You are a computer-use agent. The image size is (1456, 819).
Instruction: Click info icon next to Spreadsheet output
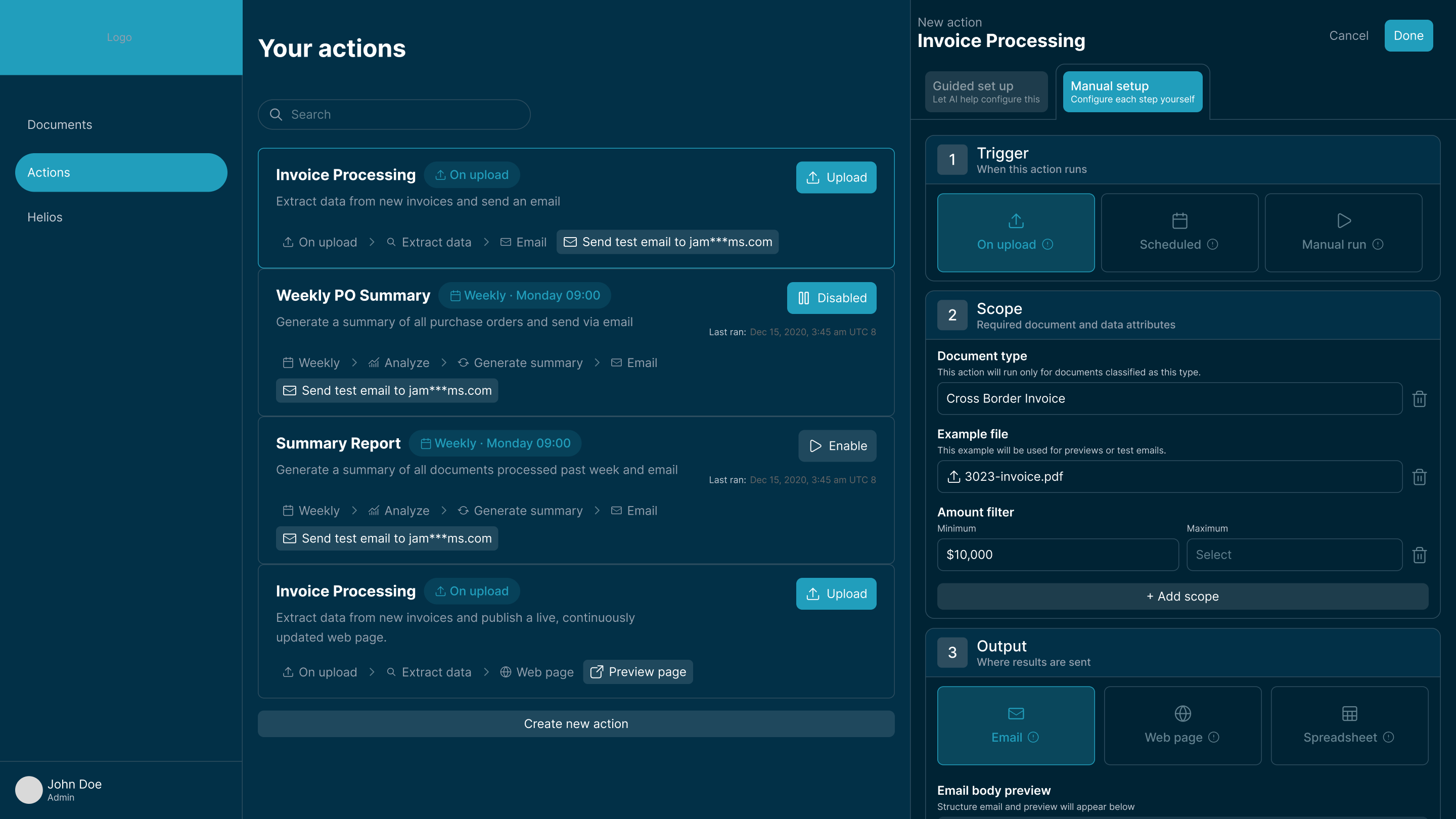[1388, 737]
